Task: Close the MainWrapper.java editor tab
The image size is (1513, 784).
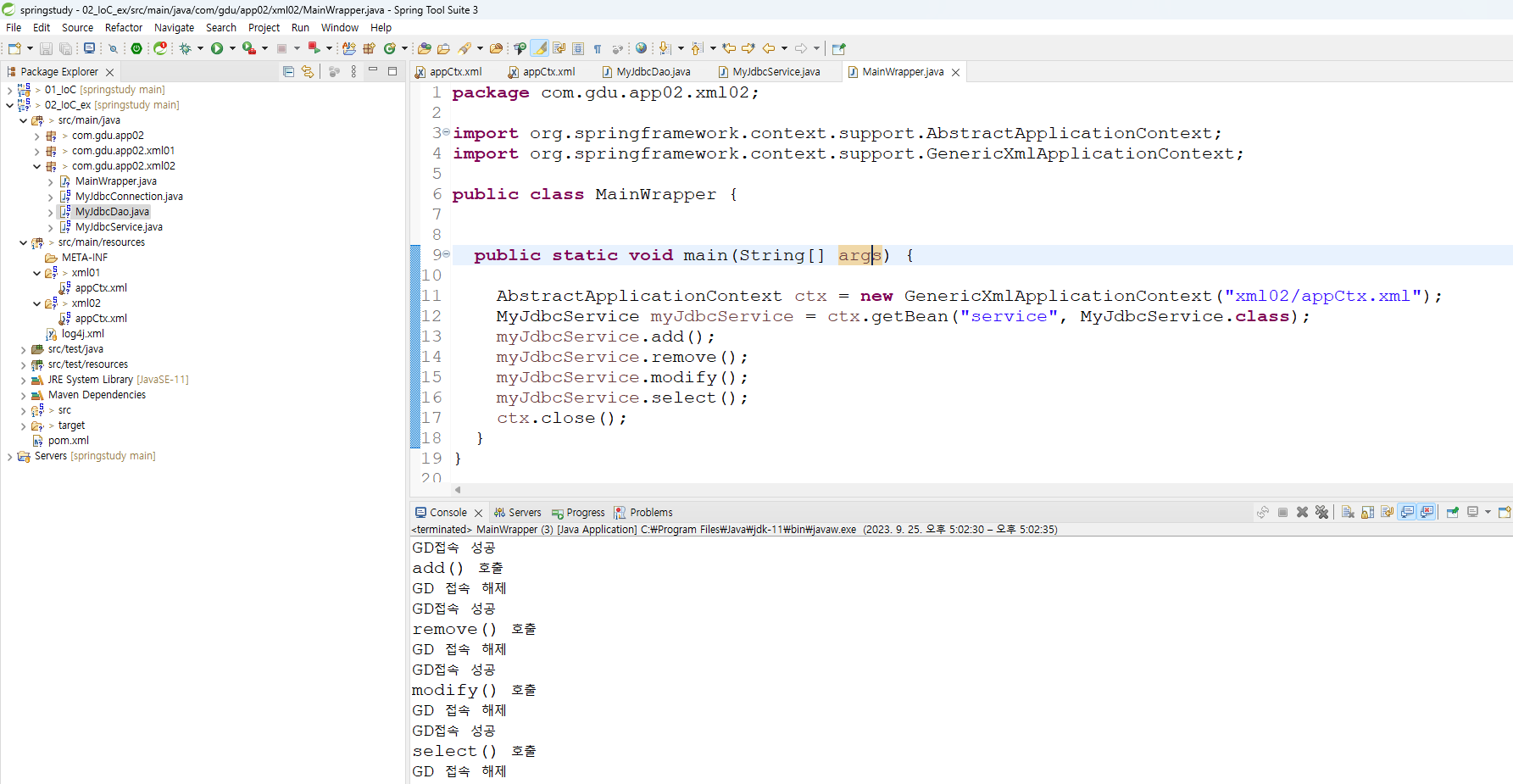Action: pos(956,72)
